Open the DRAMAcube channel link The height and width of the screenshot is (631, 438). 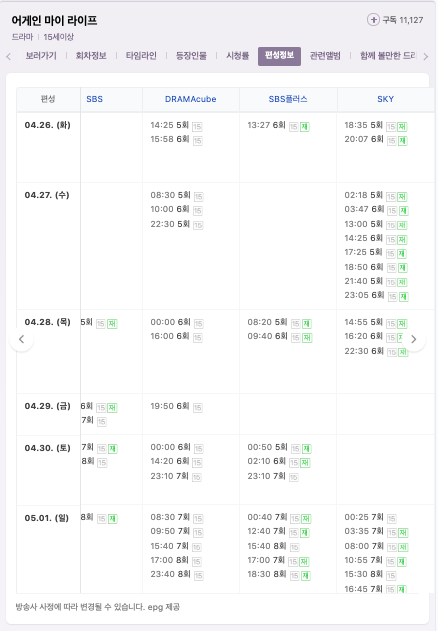click(190, 99)
